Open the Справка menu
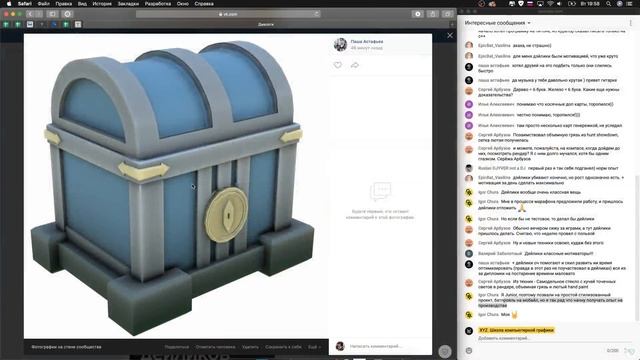The image size is (640, 360). click(x=204, y=4)
